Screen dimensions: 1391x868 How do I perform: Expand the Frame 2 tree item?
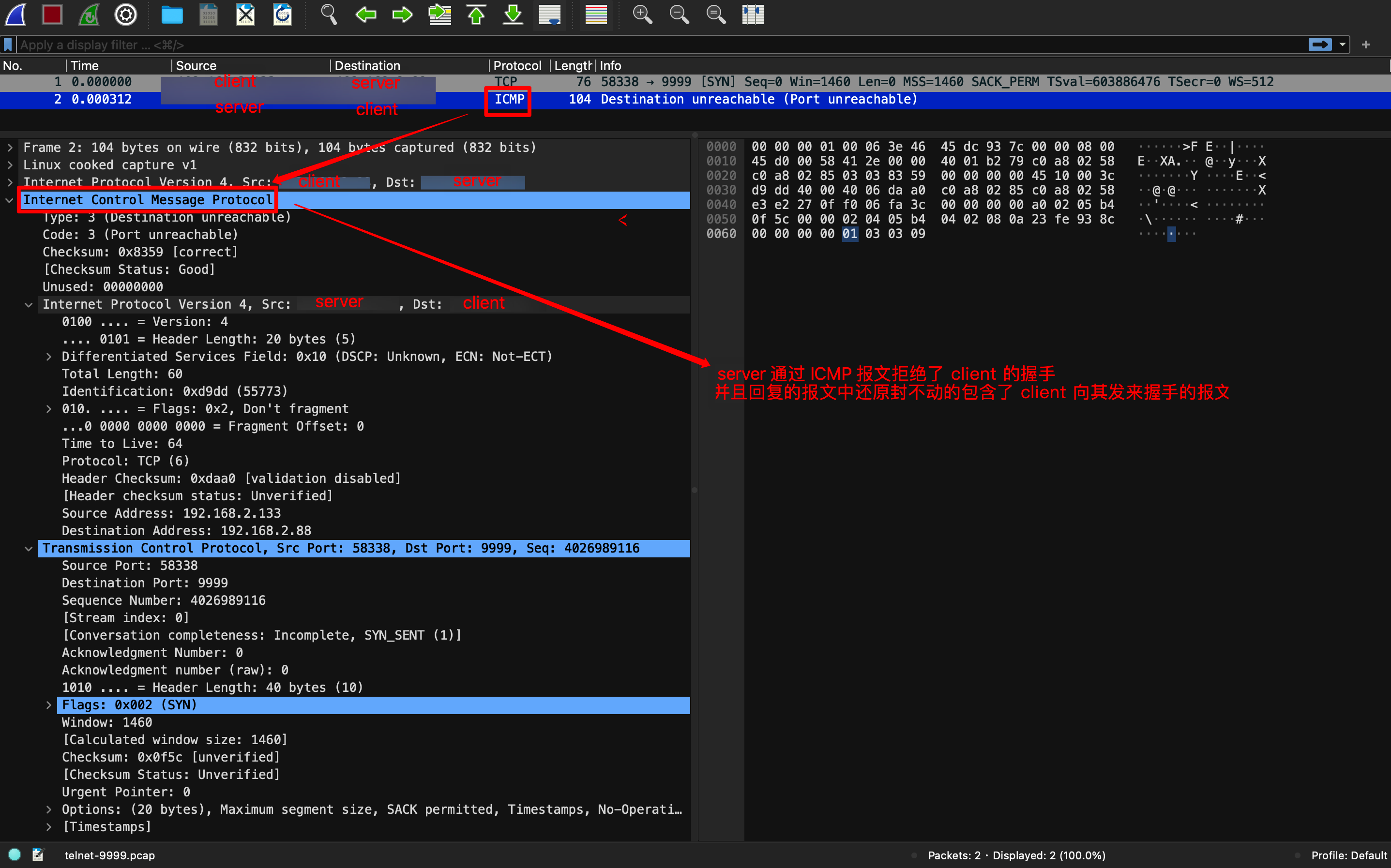tap(10, 148)
